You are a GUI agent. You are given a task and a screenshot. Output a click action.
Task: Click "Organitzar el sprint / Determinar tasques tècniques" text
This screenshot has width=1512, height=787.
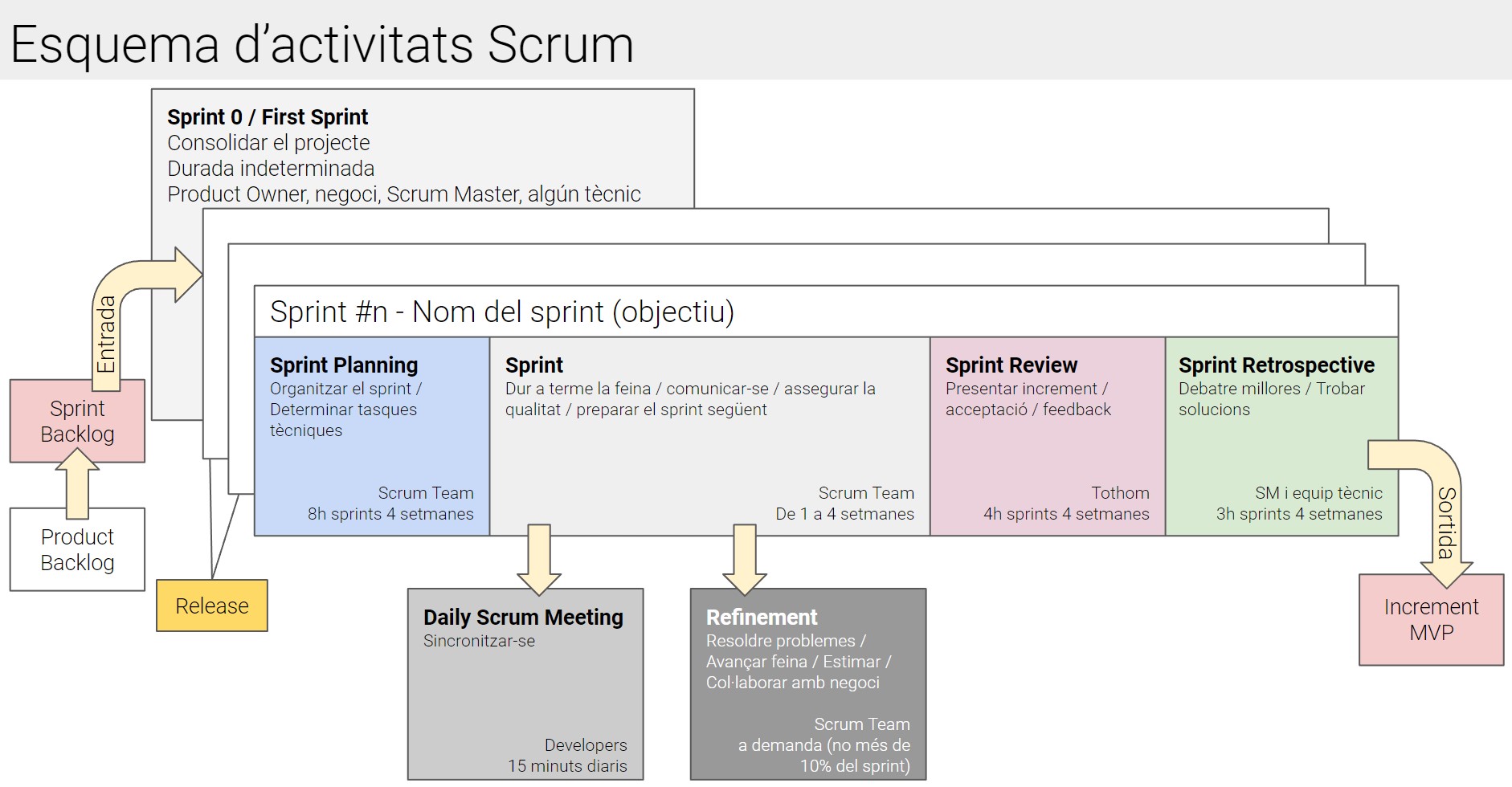coord(346,410)
